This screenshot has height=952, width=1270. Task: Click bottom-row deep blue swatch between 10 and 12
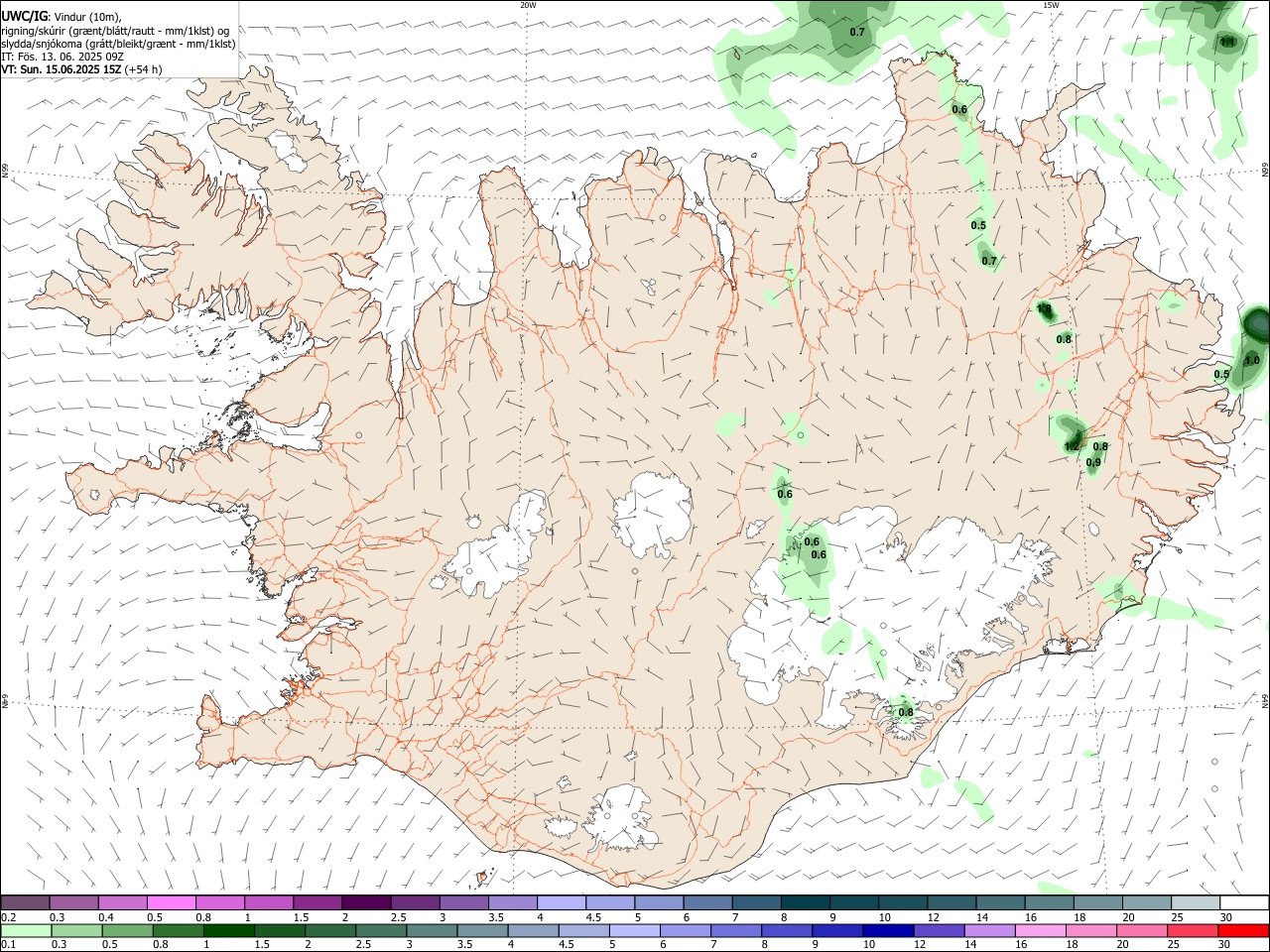coord(887,930)
